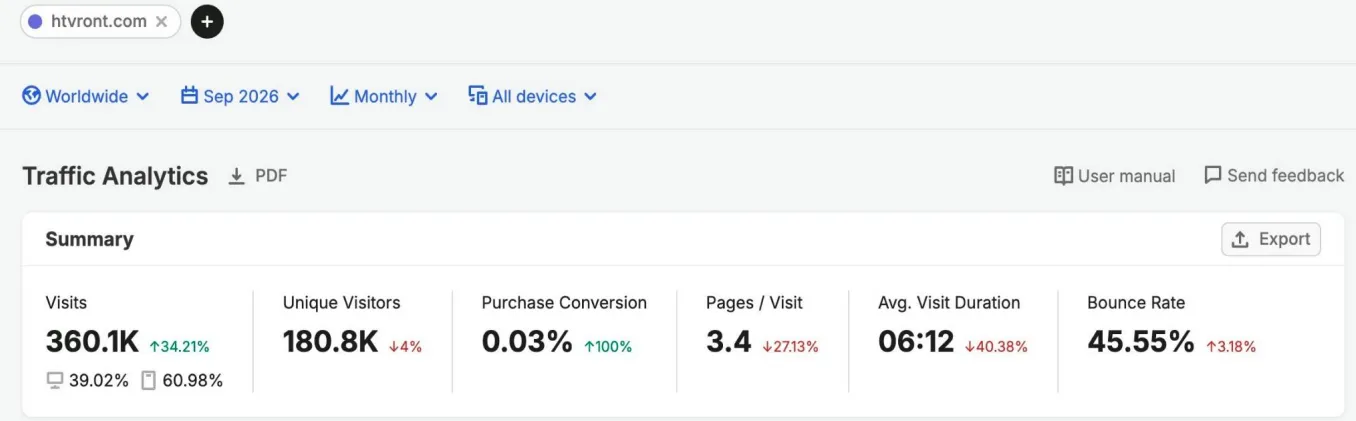Click the mobile icon beside 60.98%
The height and width of the screenshot is (421, 1356).
click(149, 381)
